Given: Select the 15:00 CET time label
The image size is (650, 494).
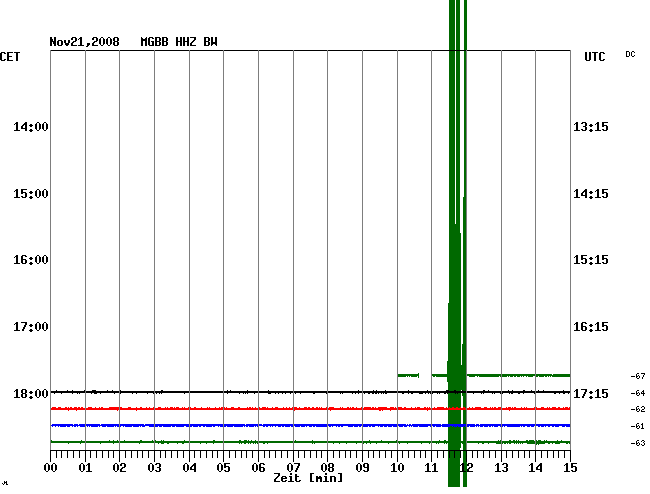Looking at the screenshot, I should (x=31, y=194).
